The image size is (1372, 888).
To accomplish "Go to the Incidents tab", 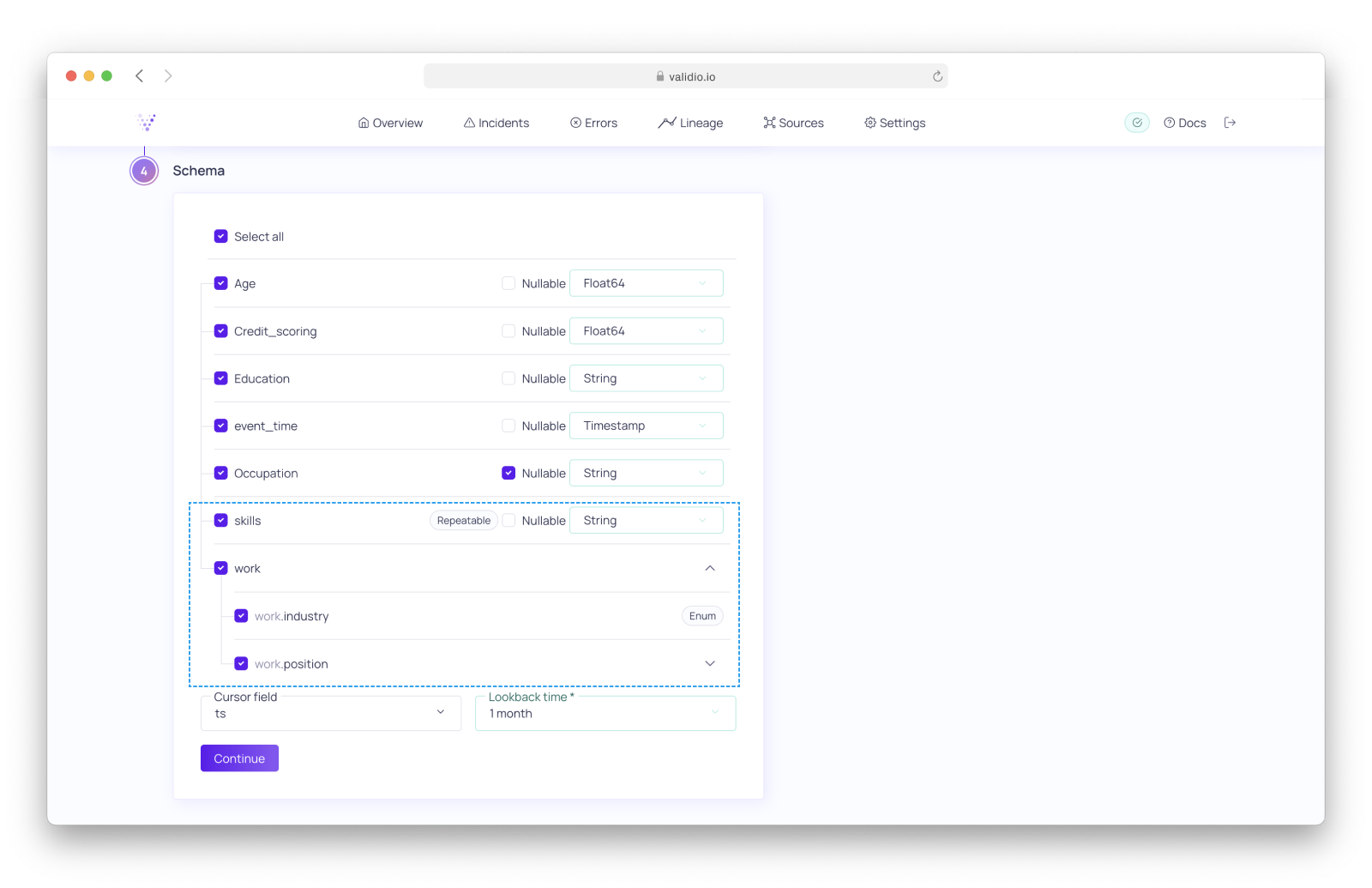I will [x=496, y=123].
